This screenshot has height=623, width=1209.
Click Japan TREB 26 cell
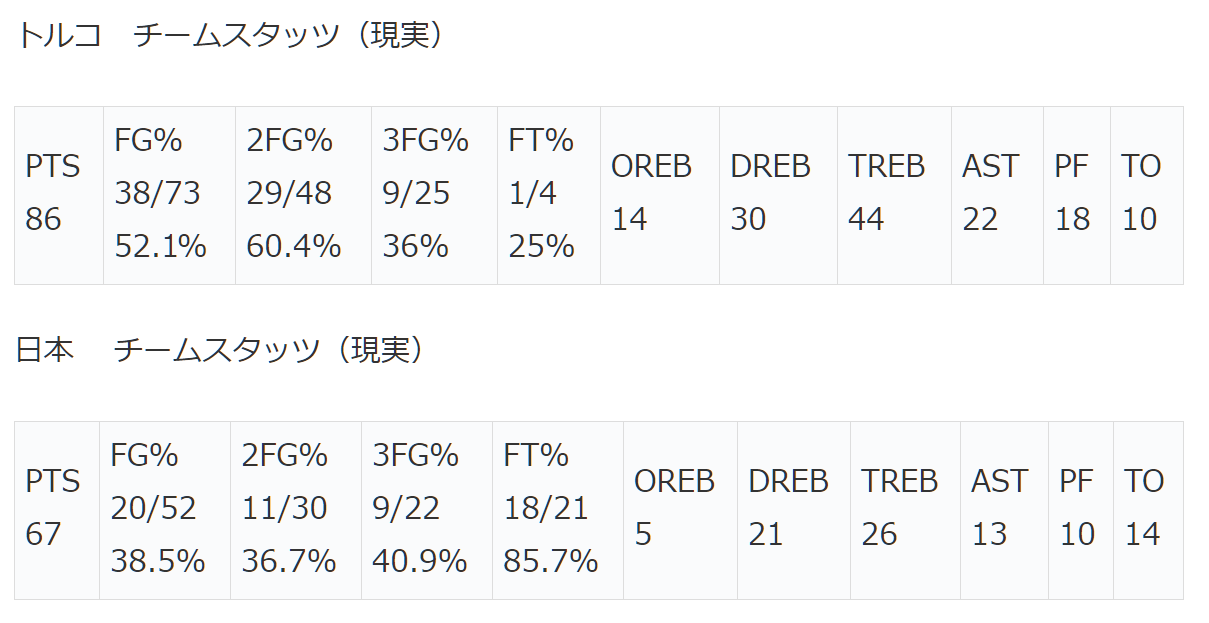pyautogui.click(x=906, y=510)
